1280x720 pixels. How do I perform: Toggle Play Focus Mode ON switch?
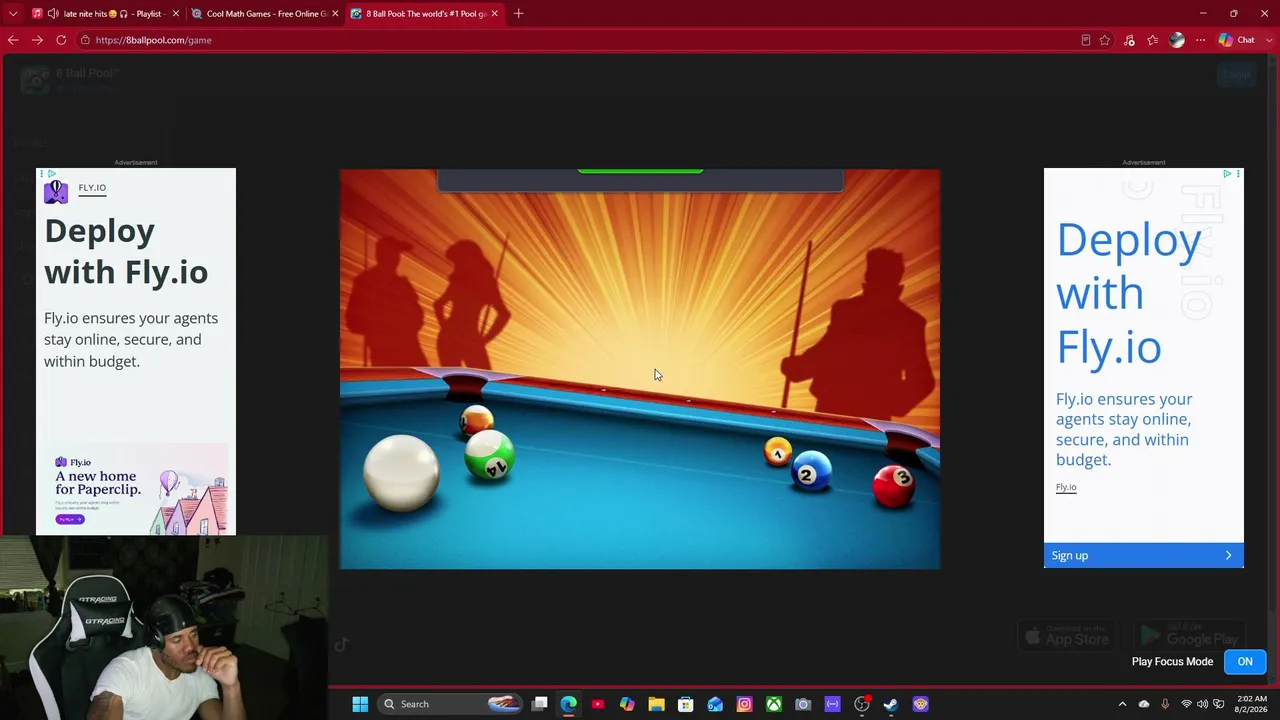[1245, 662]
